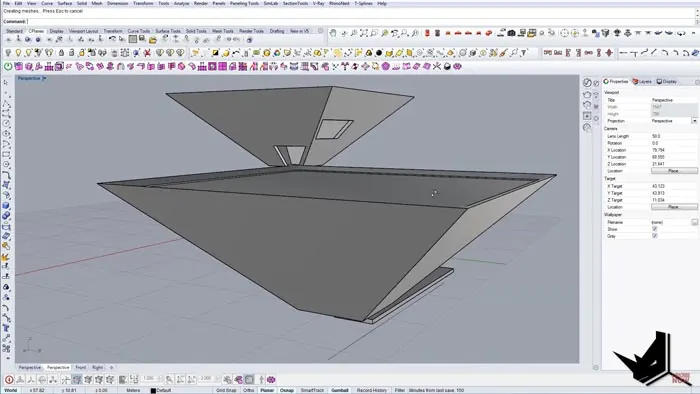Select the pointer arrow tool in left sidebar

[x=6, y=83]
